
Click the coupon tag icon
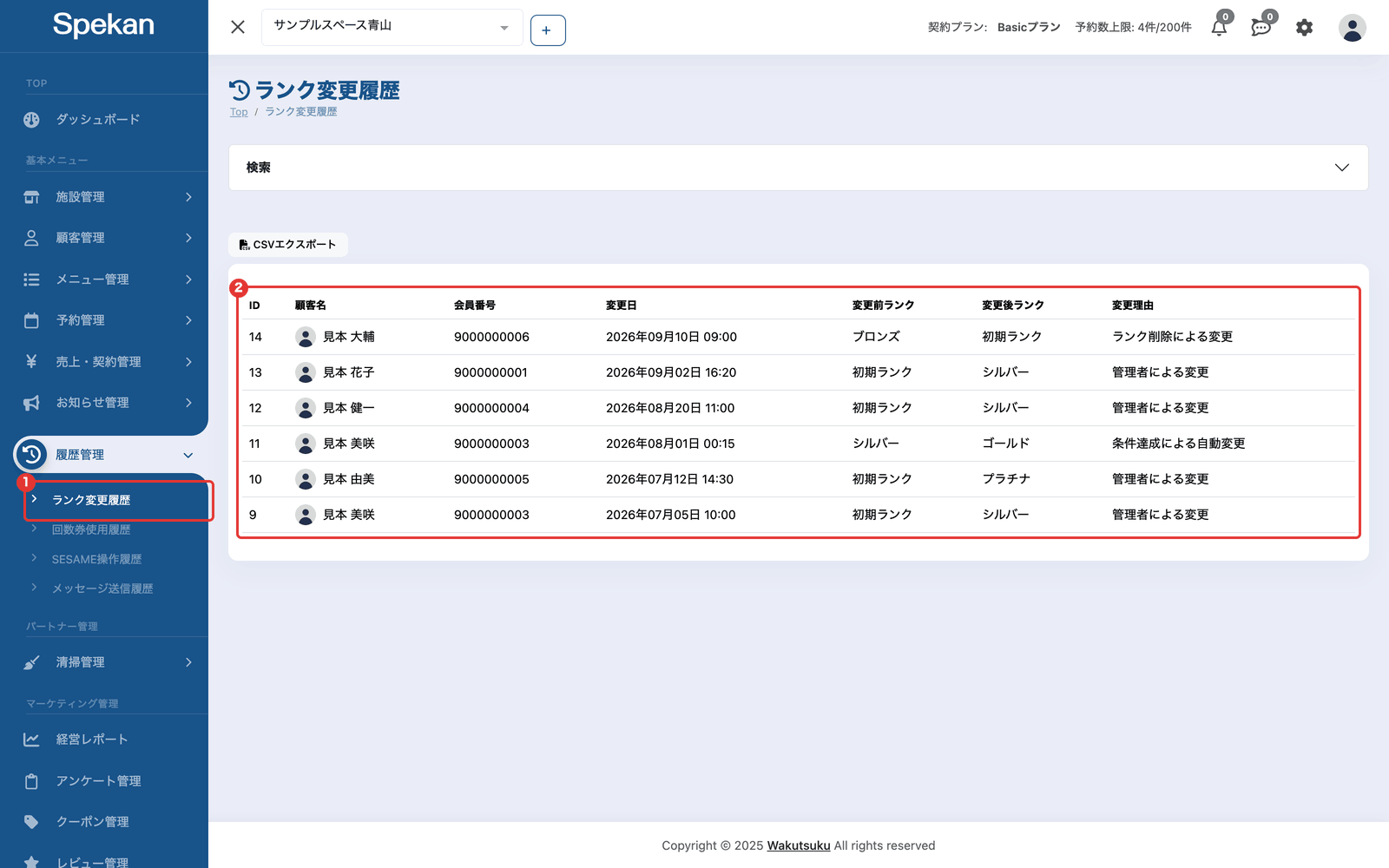point(31,822)
